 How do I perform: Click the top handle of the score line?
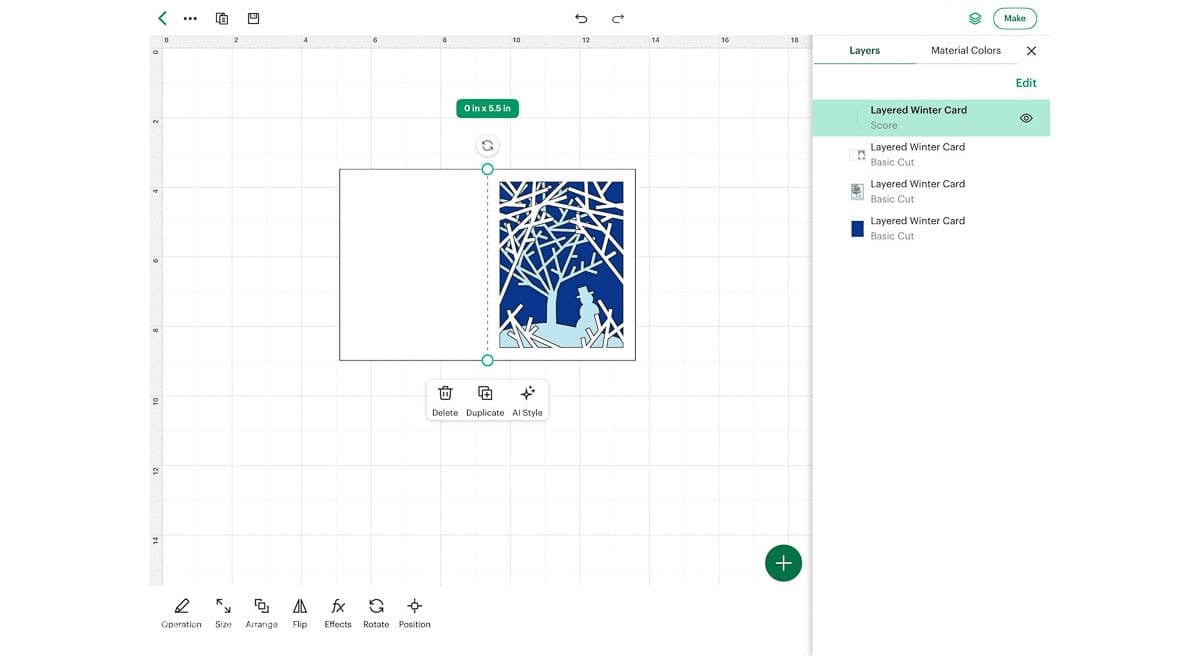click(x=487, y=169)
